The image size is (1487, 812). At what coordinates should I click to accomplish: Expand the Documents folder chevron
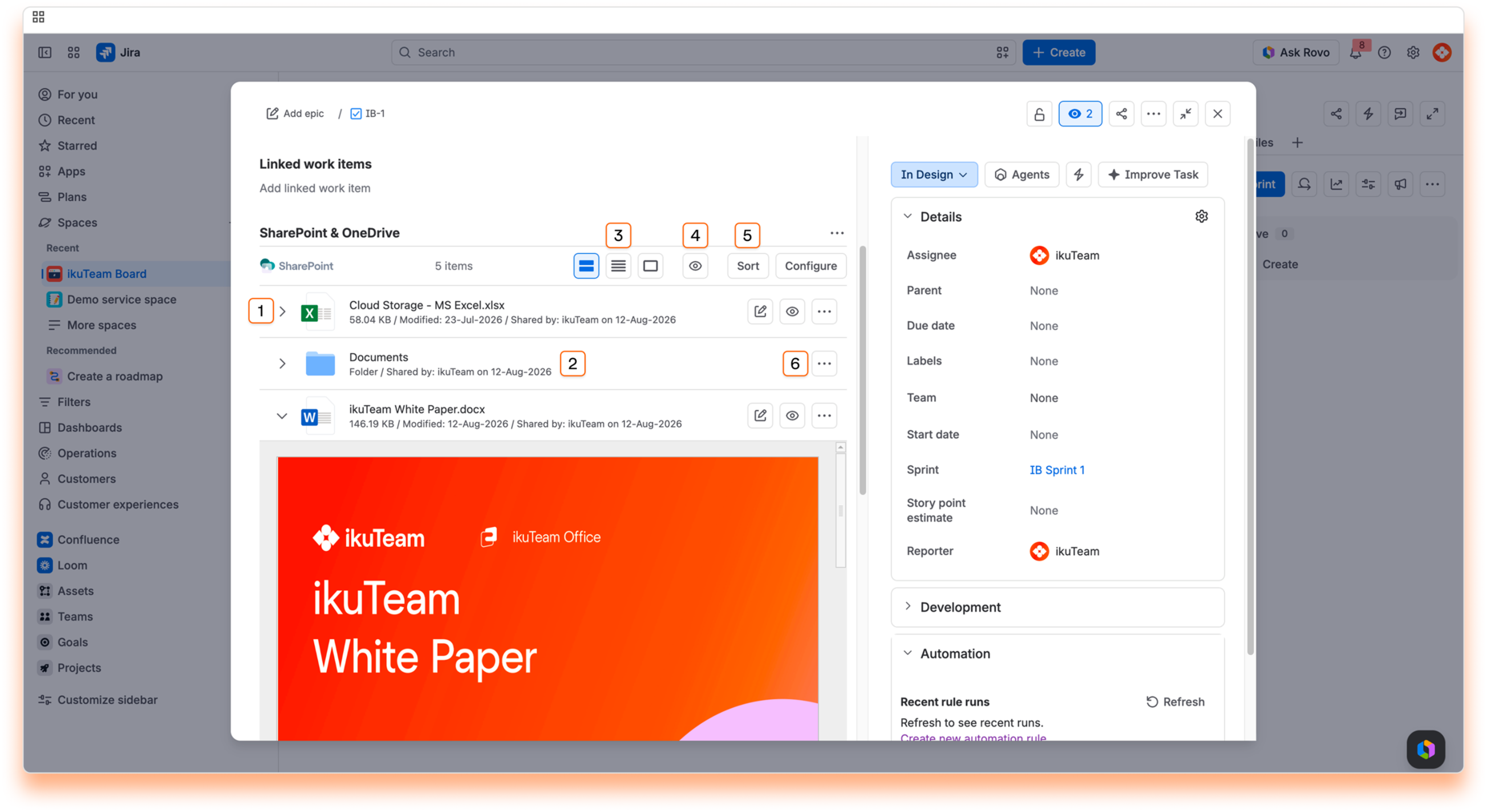coord(282,364)
